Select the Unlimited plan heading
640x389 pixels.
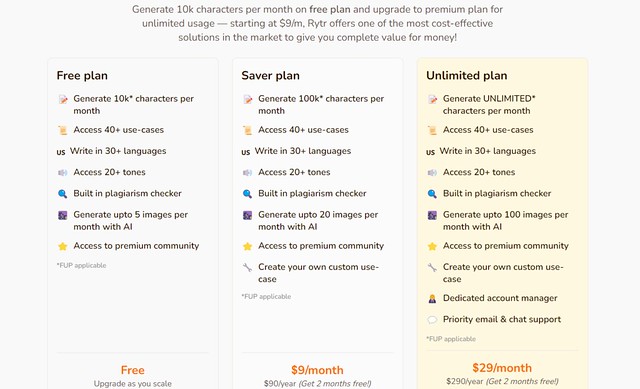tap(467, 76)
